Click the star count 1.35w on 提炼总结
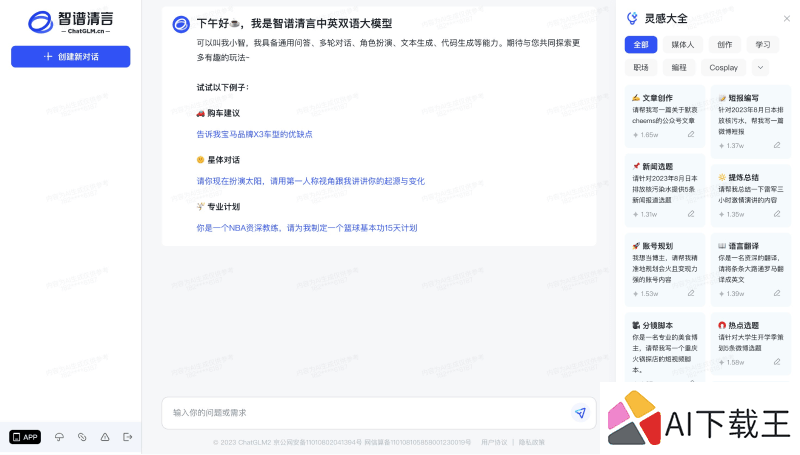The width and height of the screenshot is (800, 455). coord(732,215)
